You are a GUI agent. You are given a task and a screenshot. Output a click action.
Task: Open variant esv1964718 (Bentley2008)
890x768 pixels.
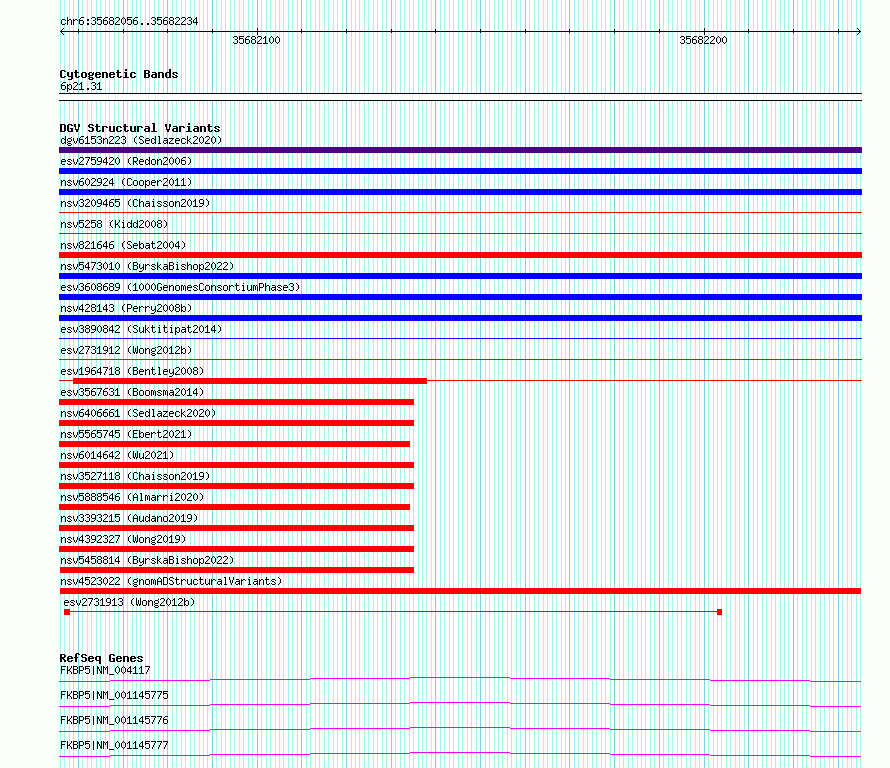[x=132, y=371]
